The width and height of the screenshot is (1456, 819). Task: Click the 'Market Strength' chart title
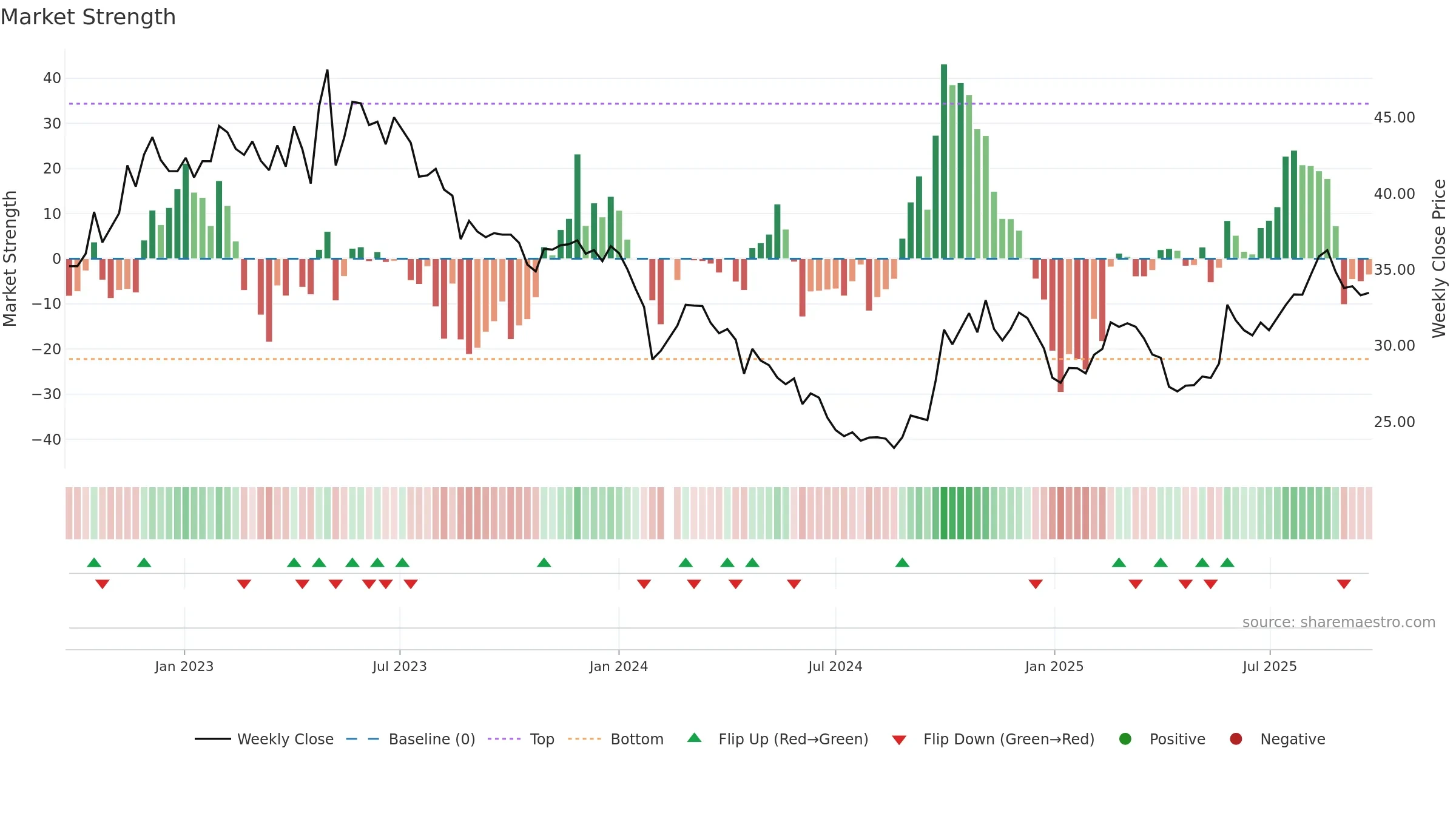coord(88,17)
